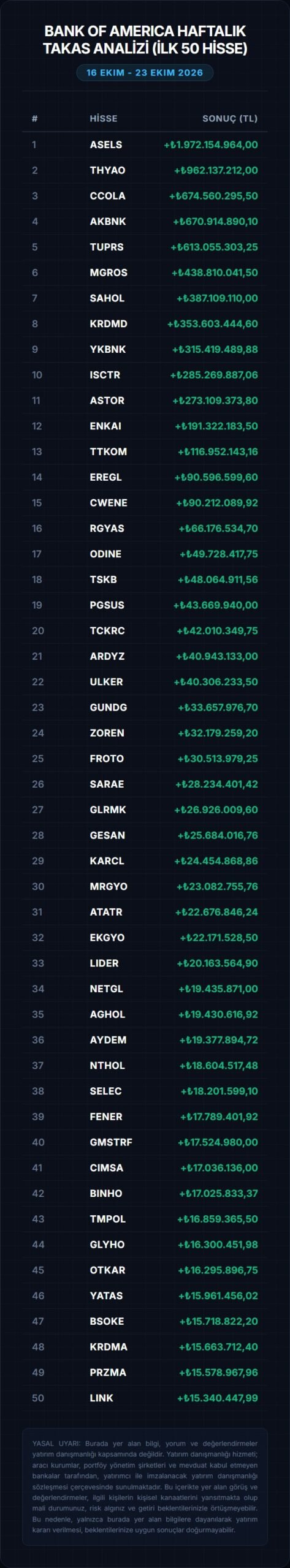Viewport: 290px width, 1568px height.
Task: Click the AKBNK ticker
Action: [x=108, y=222]
